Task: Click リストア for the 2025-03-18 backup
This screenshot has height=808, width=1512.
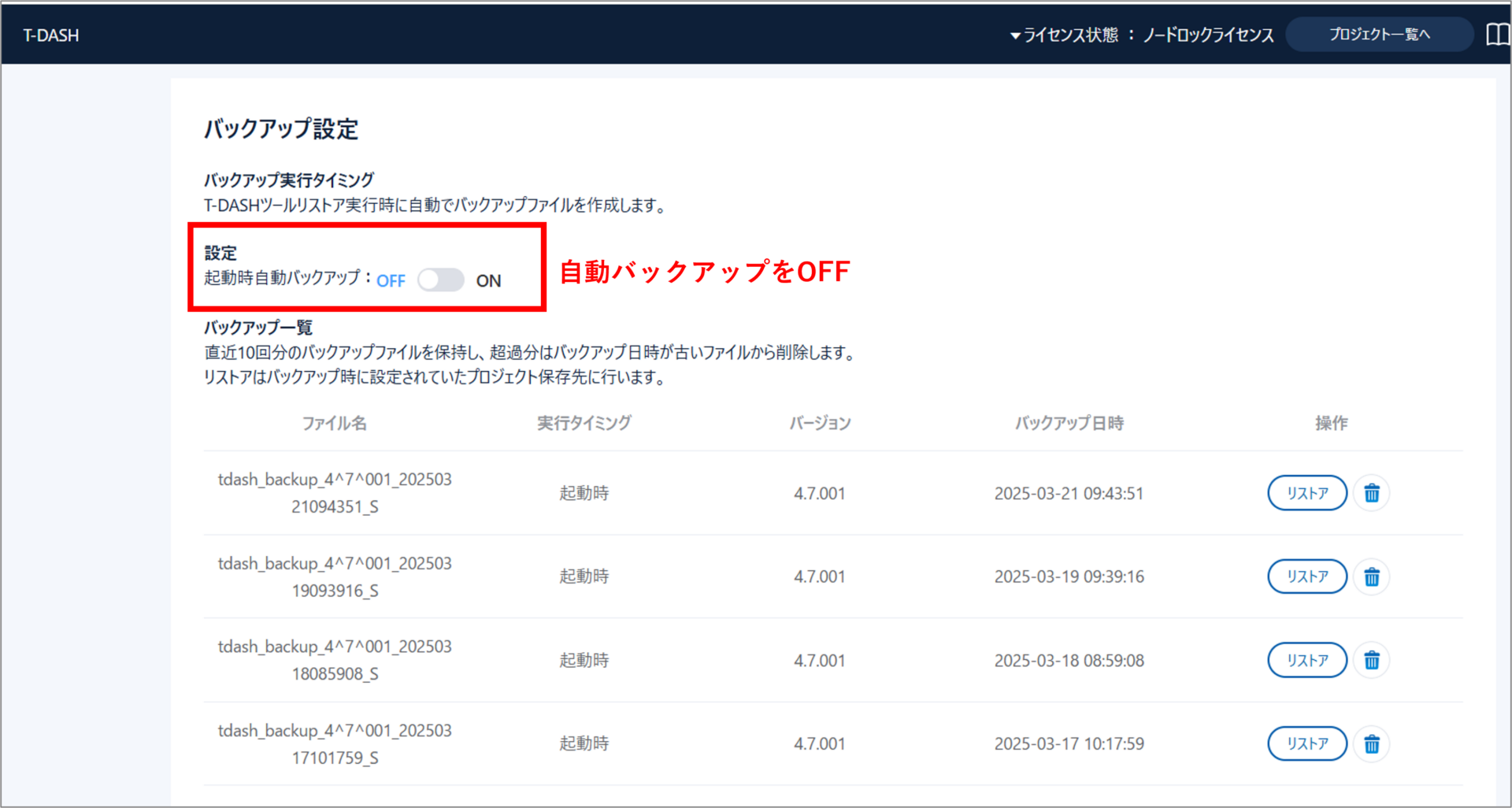Action: 1306,660
